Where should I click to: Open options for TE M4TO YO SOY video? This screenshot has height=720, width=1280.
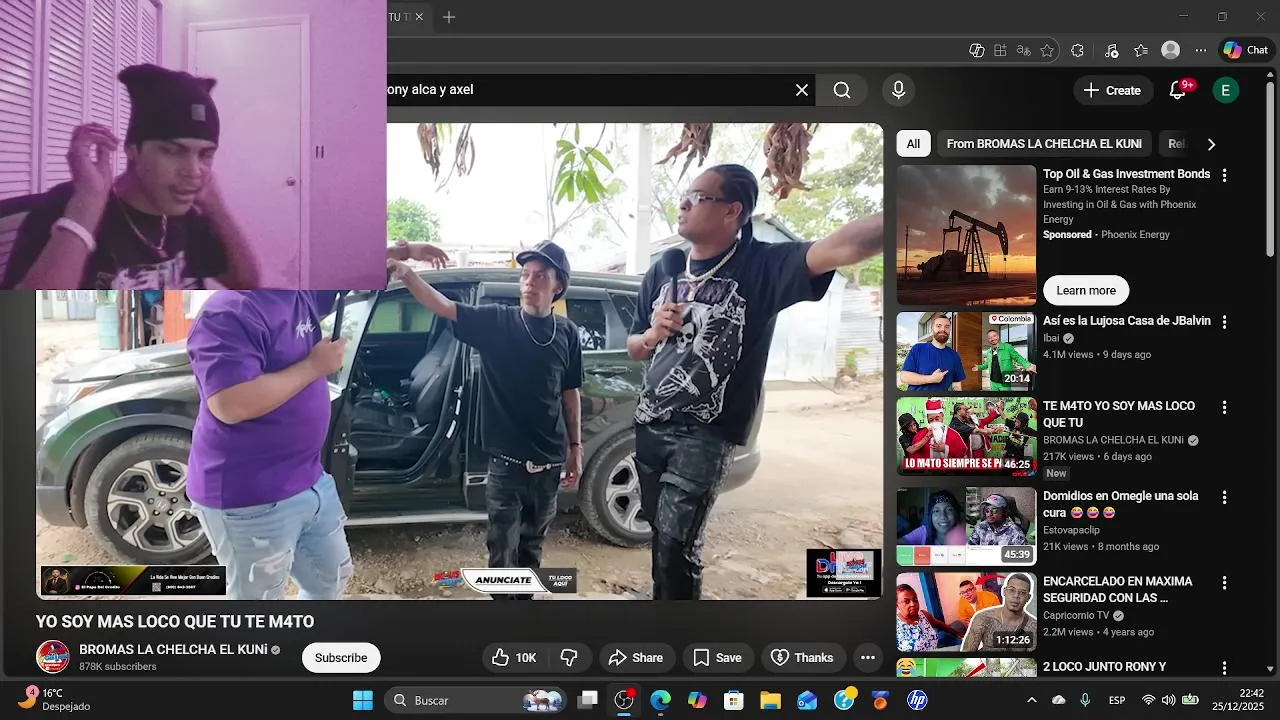coord(1224,408)
